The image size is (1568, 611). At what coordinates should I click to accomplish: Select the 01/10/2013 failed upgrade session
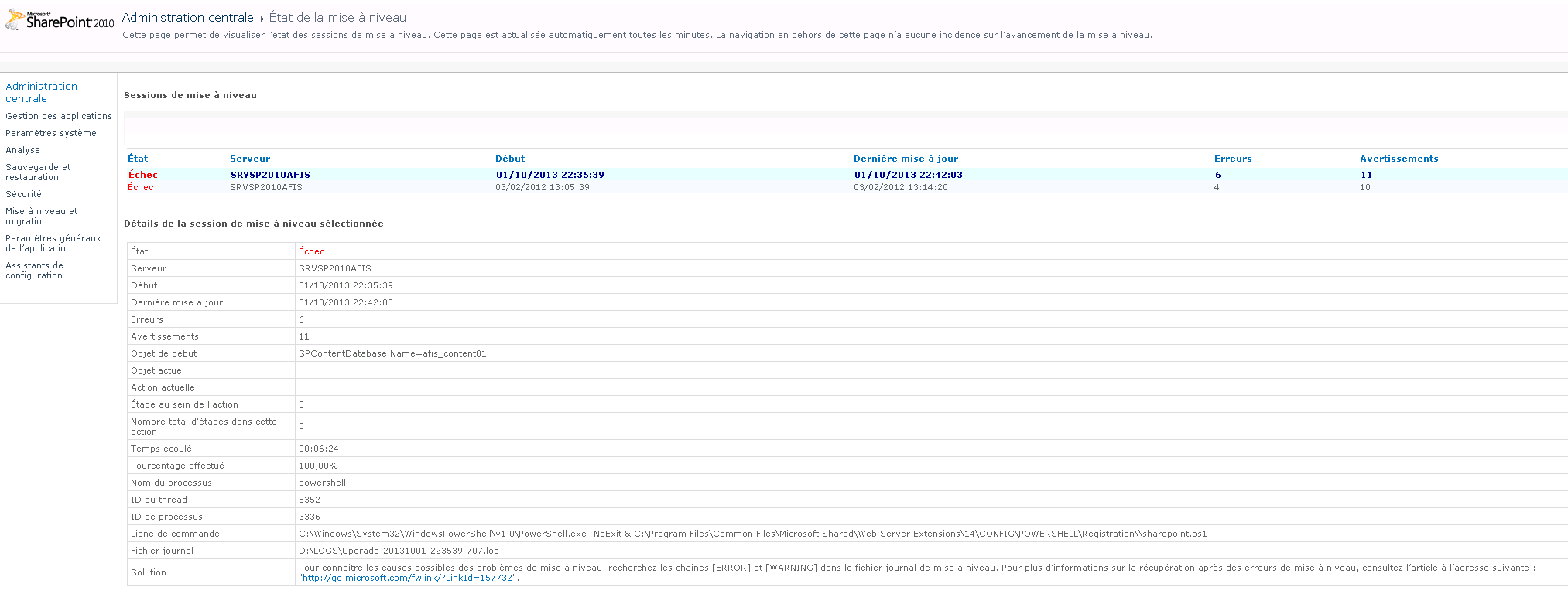(x=142, y=175)
